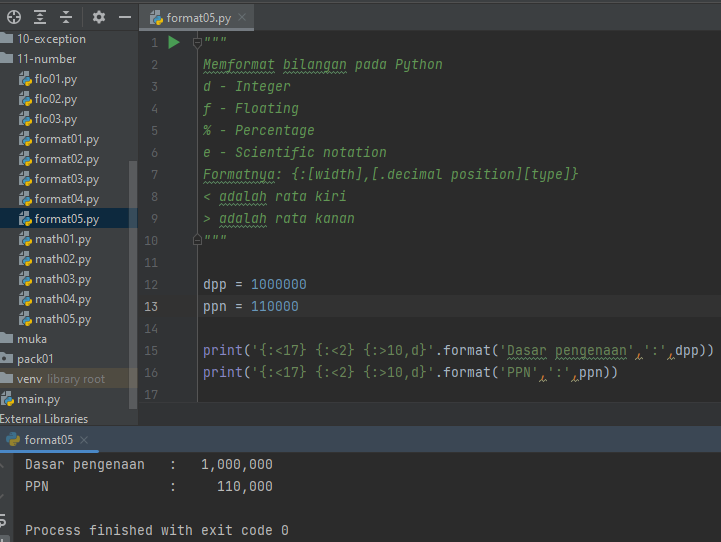Click the Collapse All icon in project toolbar
This screenshot has height=542, width=721.
pos(66,17)
